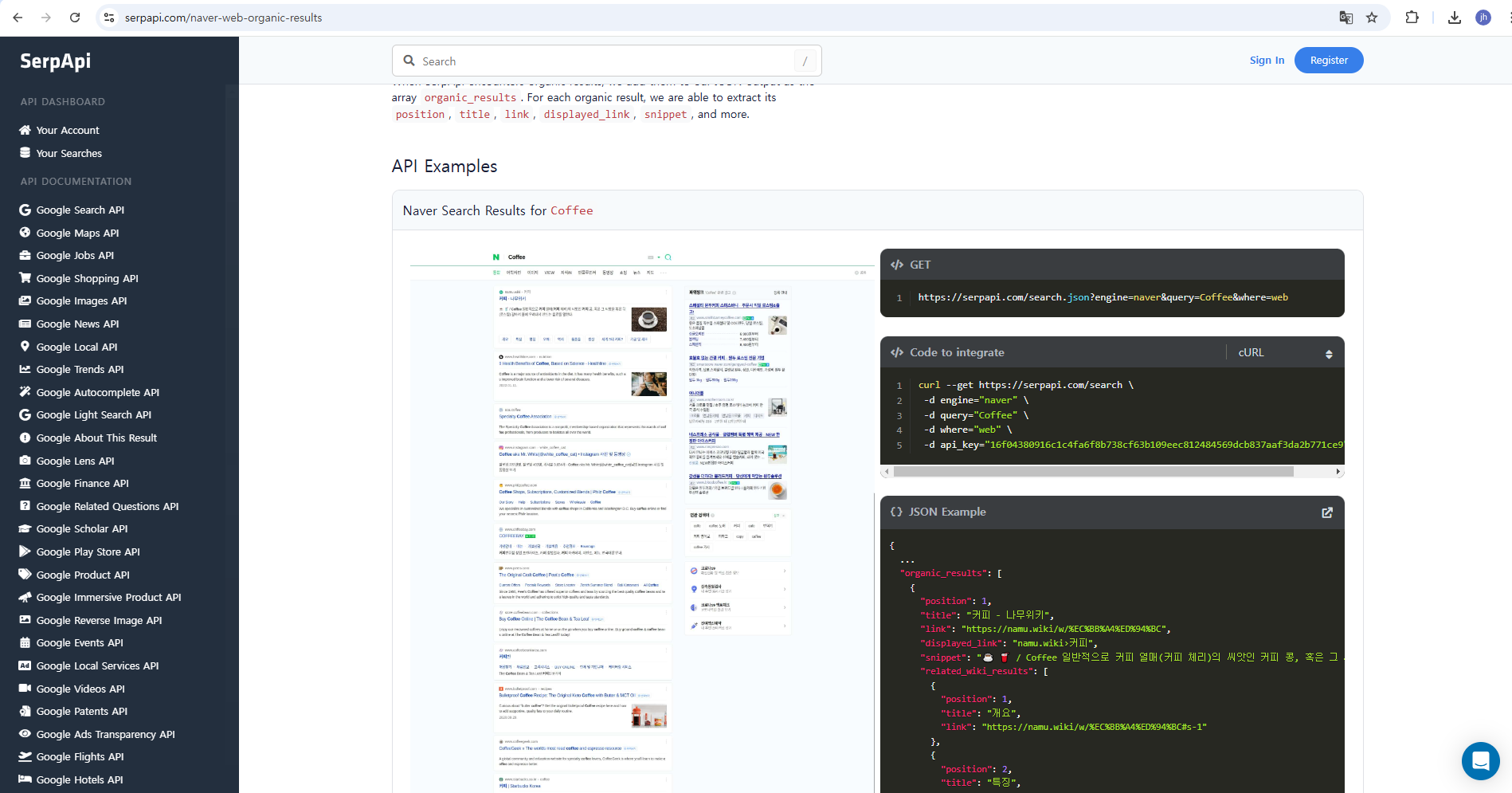Click the 'JSON Example' header label
The image size is (1512, 793).
[x=947, y=512]
